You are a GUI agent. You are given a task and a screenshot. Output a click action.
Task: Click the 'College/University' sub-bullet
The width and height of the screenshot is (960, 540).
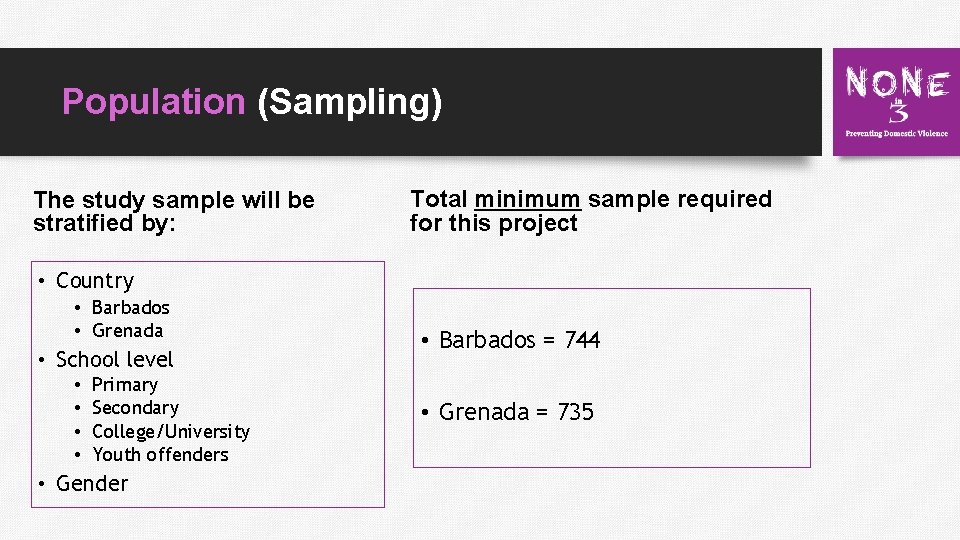[x=170, y=431]
